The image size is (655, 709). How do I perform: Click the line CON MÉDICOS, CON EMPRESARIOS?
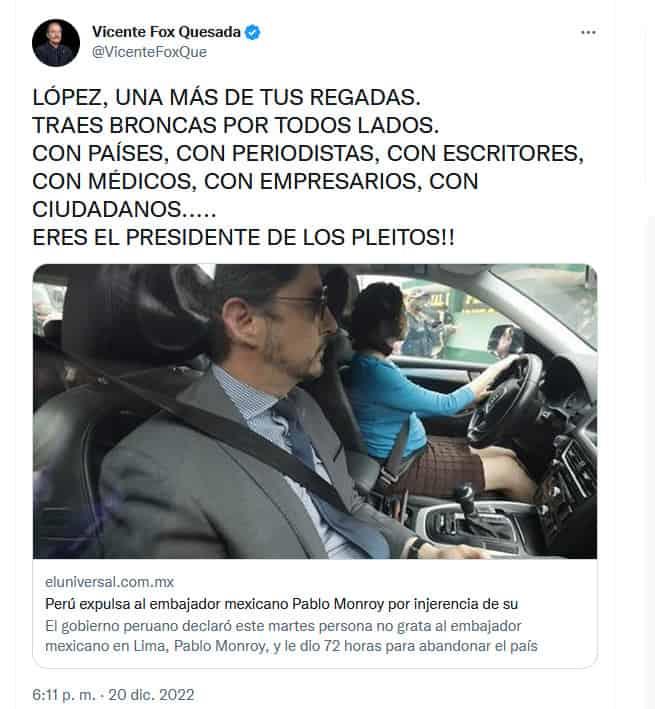point(255,181)
